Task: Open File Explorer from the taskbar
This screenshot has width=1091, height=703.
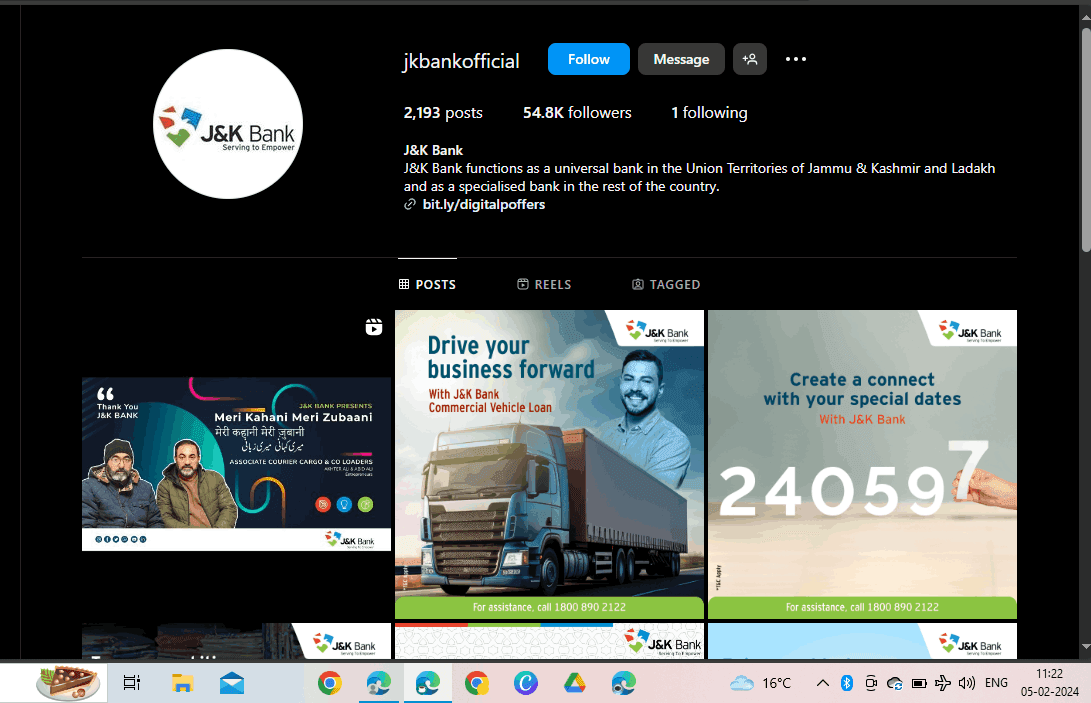Action: point(182,684)
